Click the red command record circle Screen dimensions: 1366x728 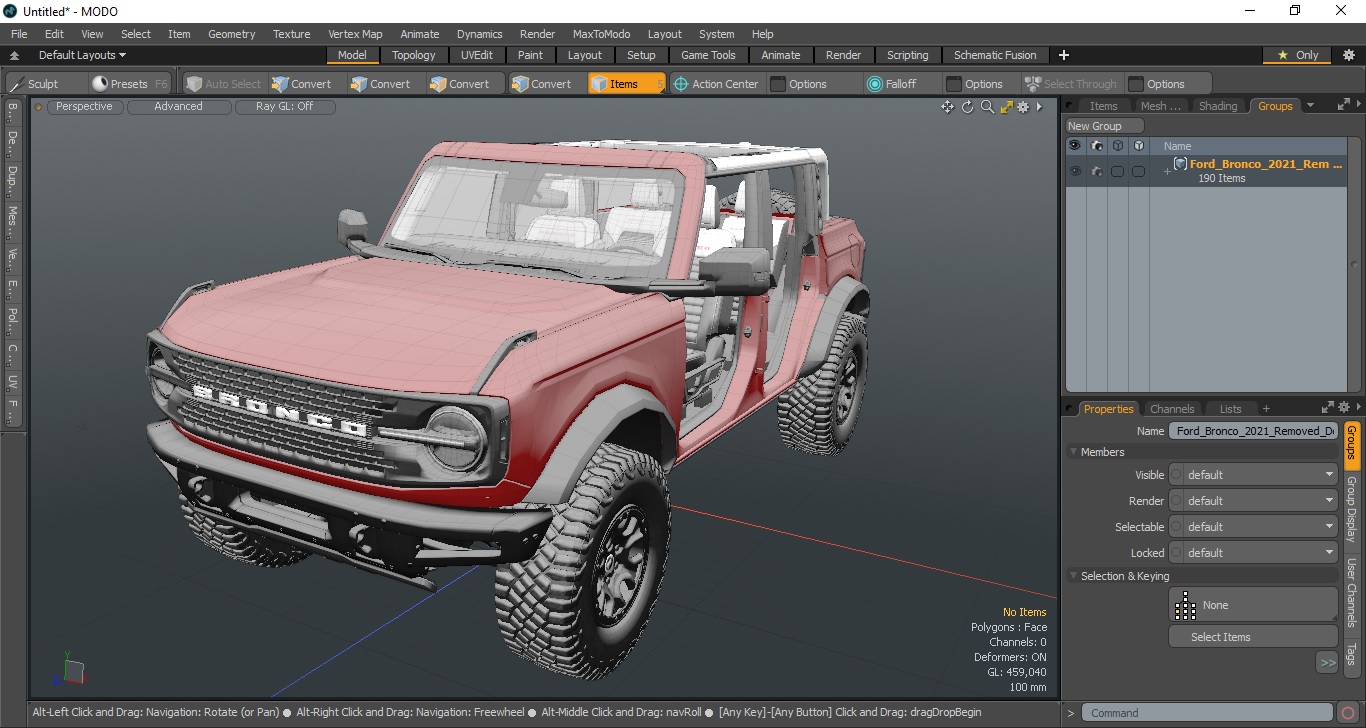[1349, 712]
